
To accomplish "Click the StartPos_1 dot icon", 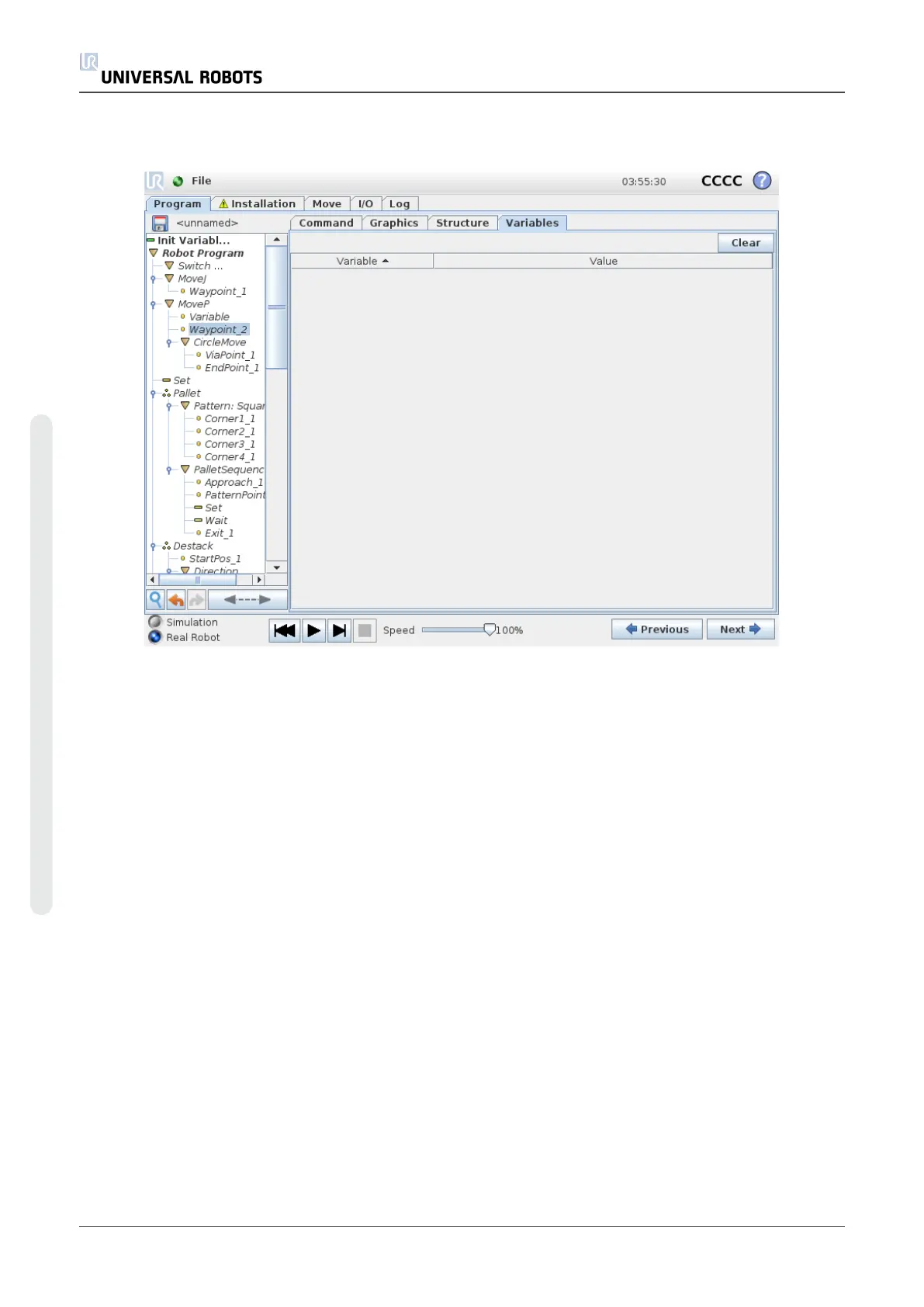I will (183, 559).
